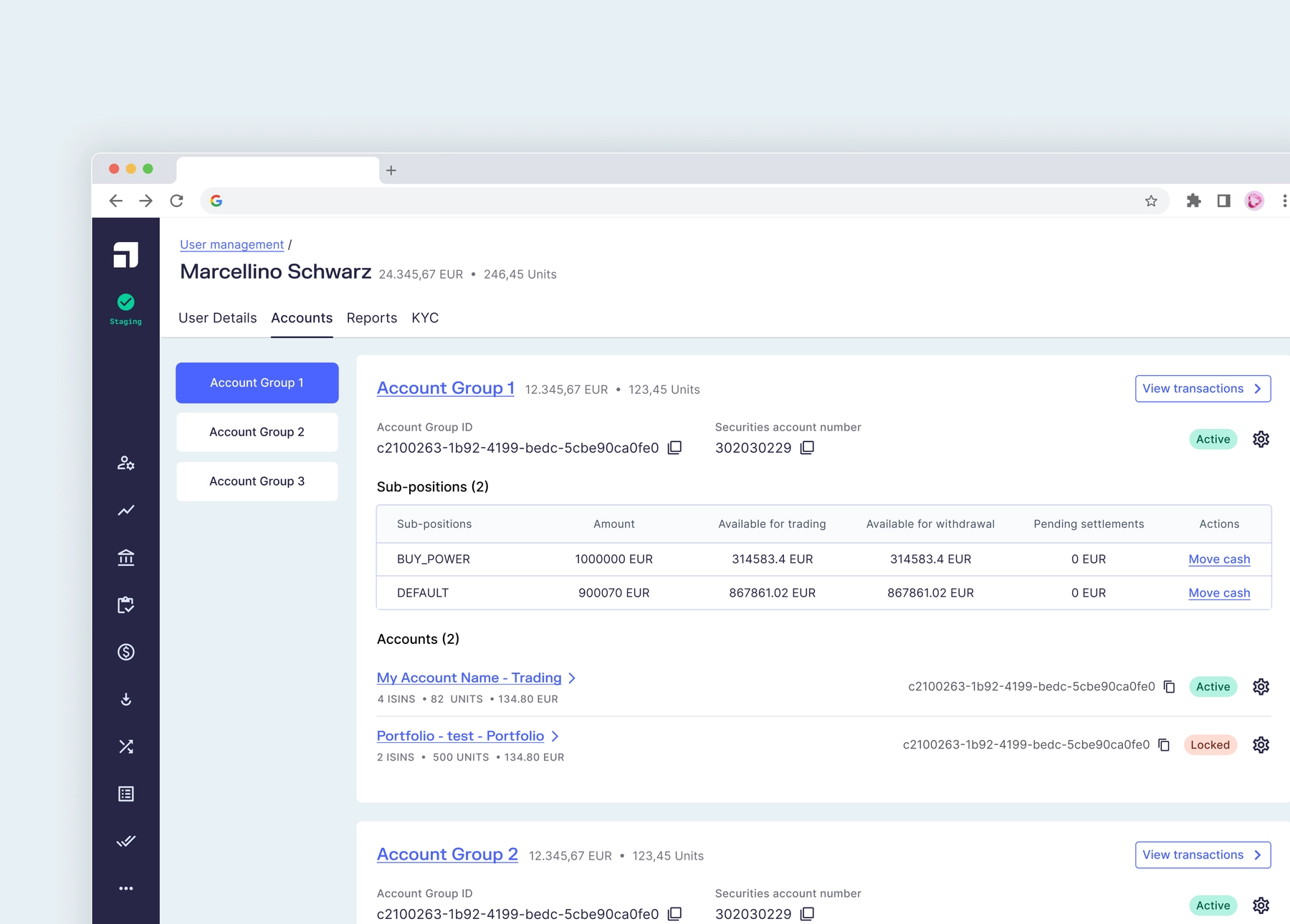
Task: Click the Active badge on Trading account
Action: coord(1213,687)
